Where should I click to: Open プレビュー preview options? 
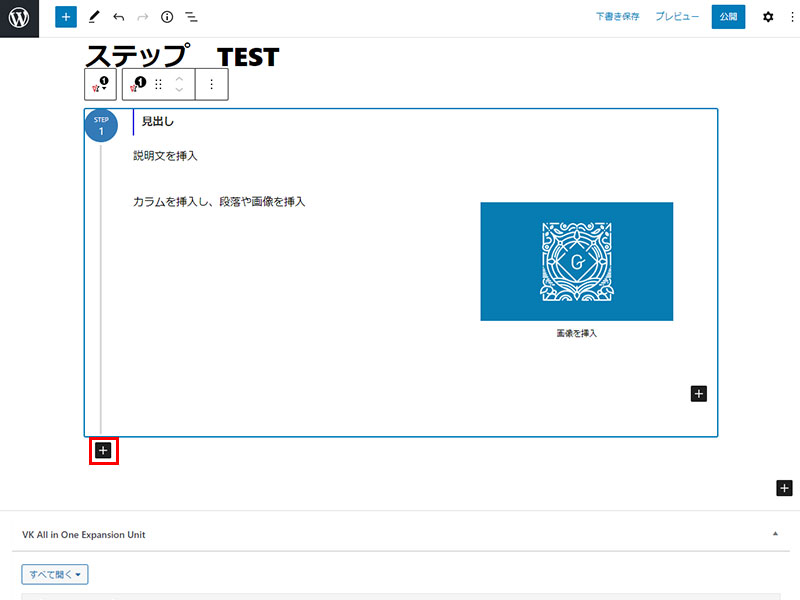[x=677, y=17]
